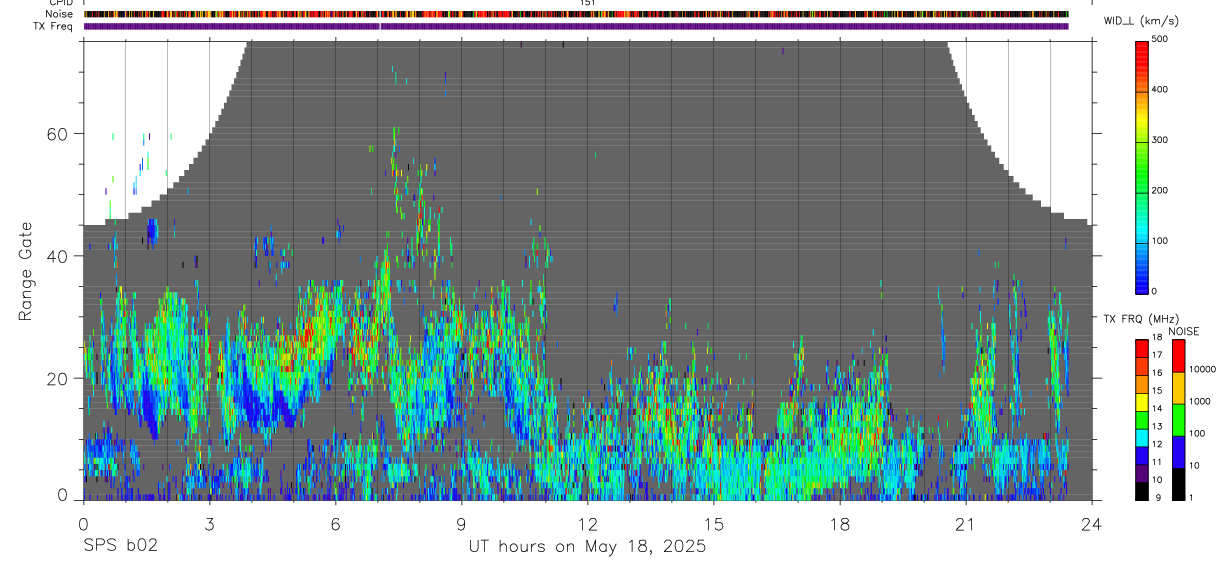Click the 500 label on the width color bar
1228x567 pixels.
[1160, 40]
